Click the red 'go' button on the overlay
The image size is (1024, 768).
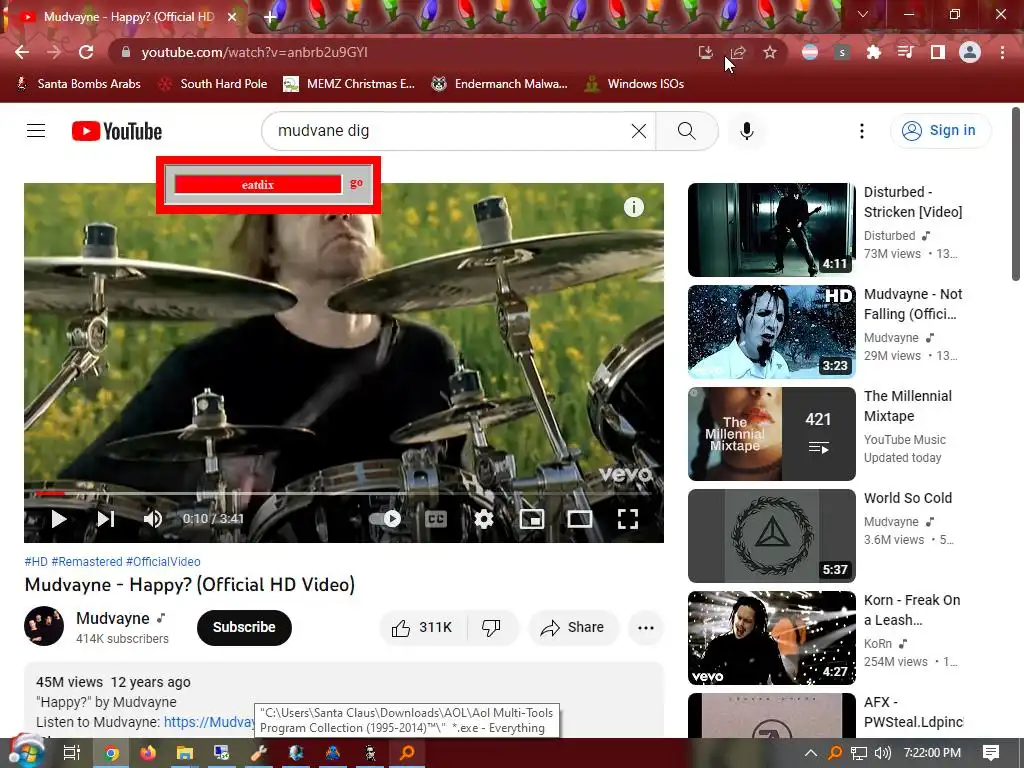point(356,183)
